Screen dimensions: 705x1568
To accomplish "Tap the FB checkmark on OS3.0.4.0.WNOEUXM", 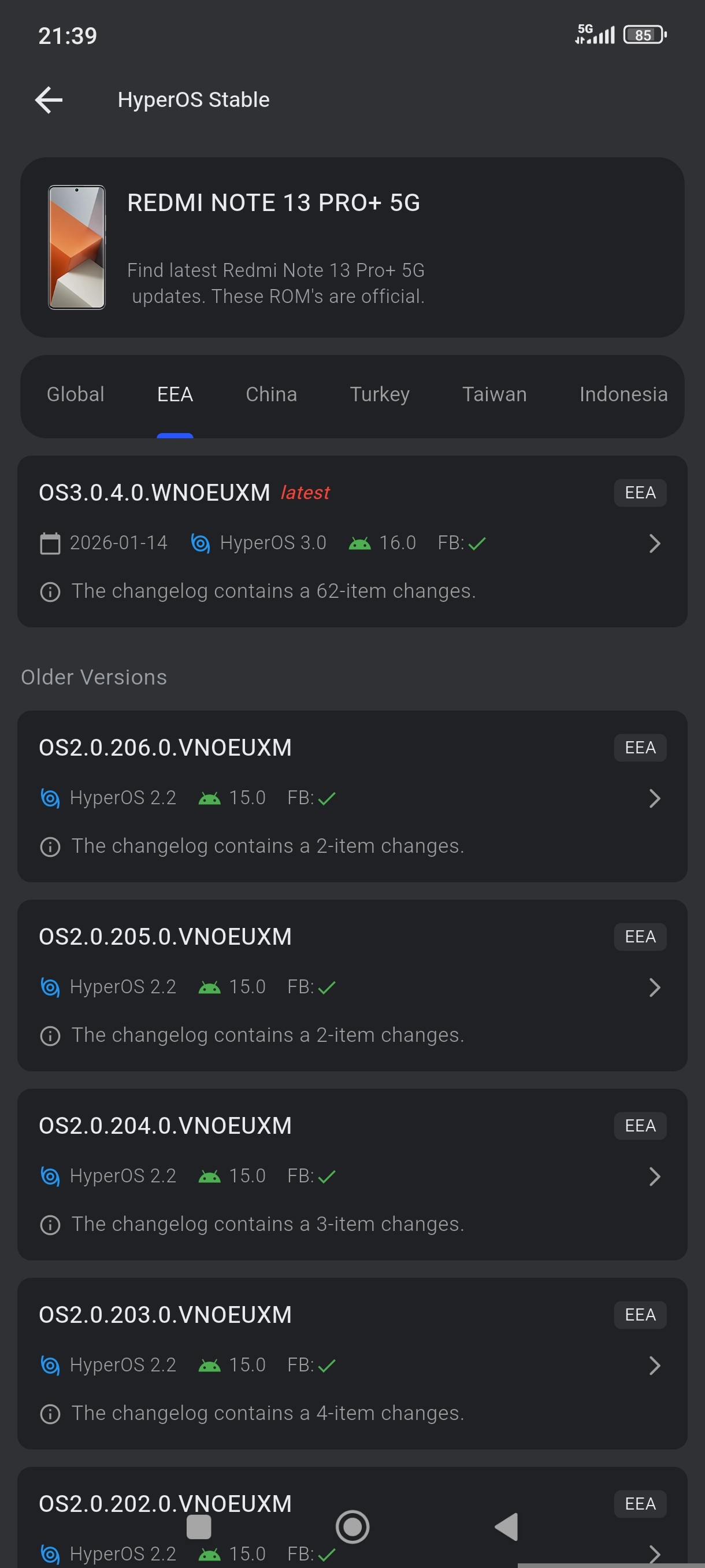I will [477, 543].
